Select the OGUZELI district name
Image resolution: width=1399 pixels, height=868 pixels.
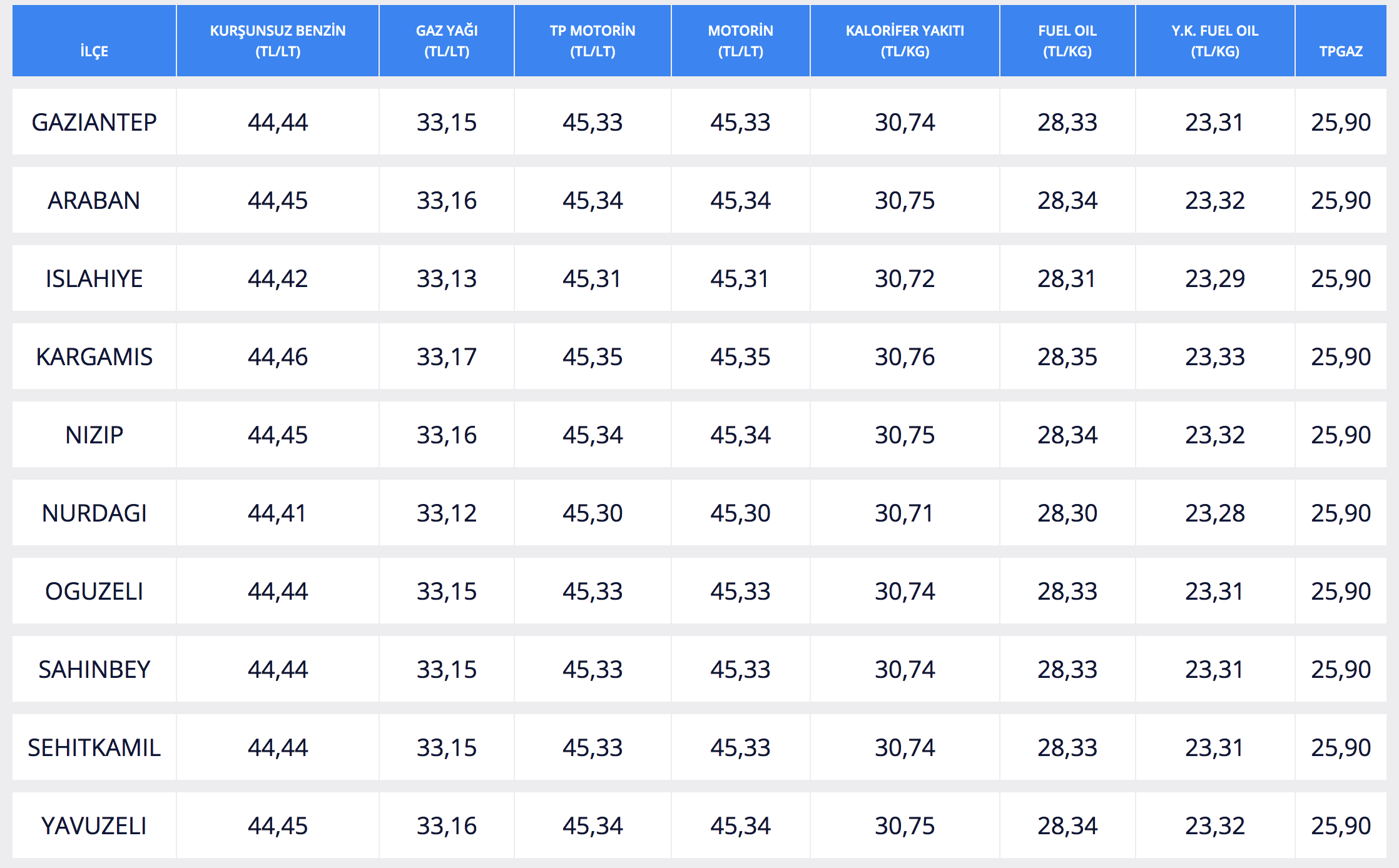tap(94, 591)
